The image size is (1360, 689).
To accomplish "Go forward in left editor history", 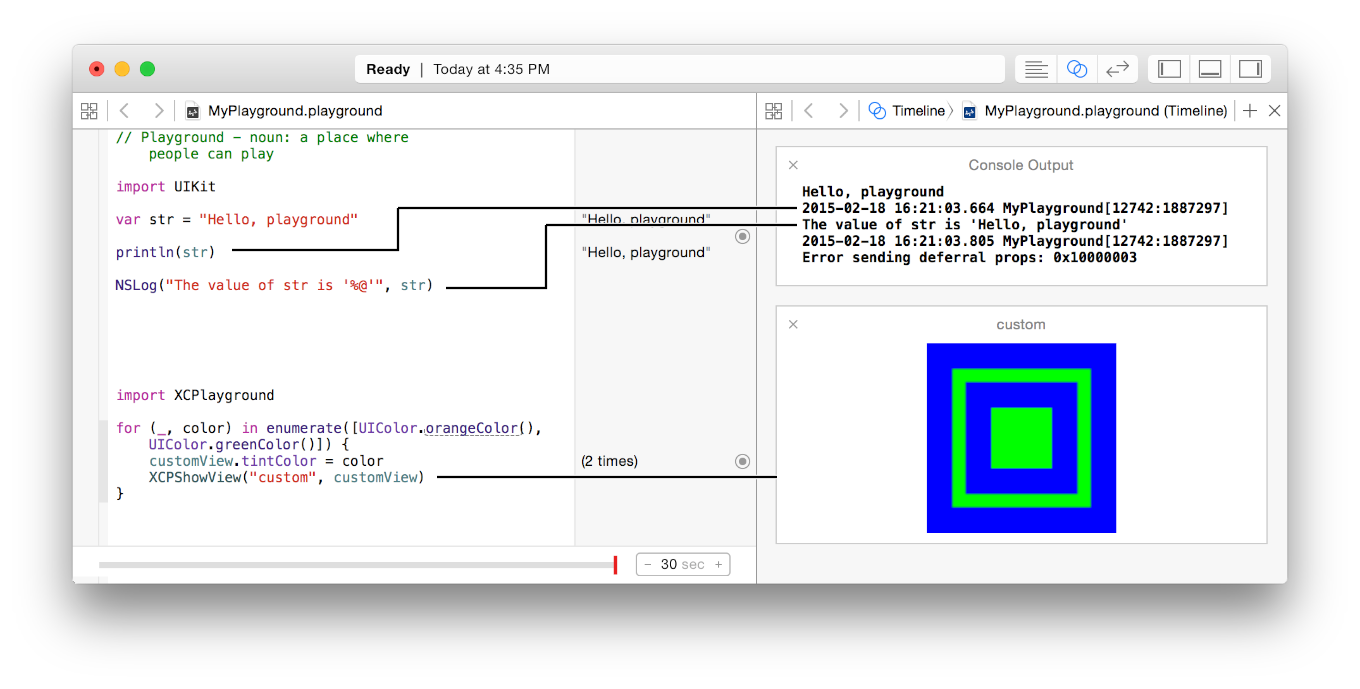I will [x=158, y=111].
